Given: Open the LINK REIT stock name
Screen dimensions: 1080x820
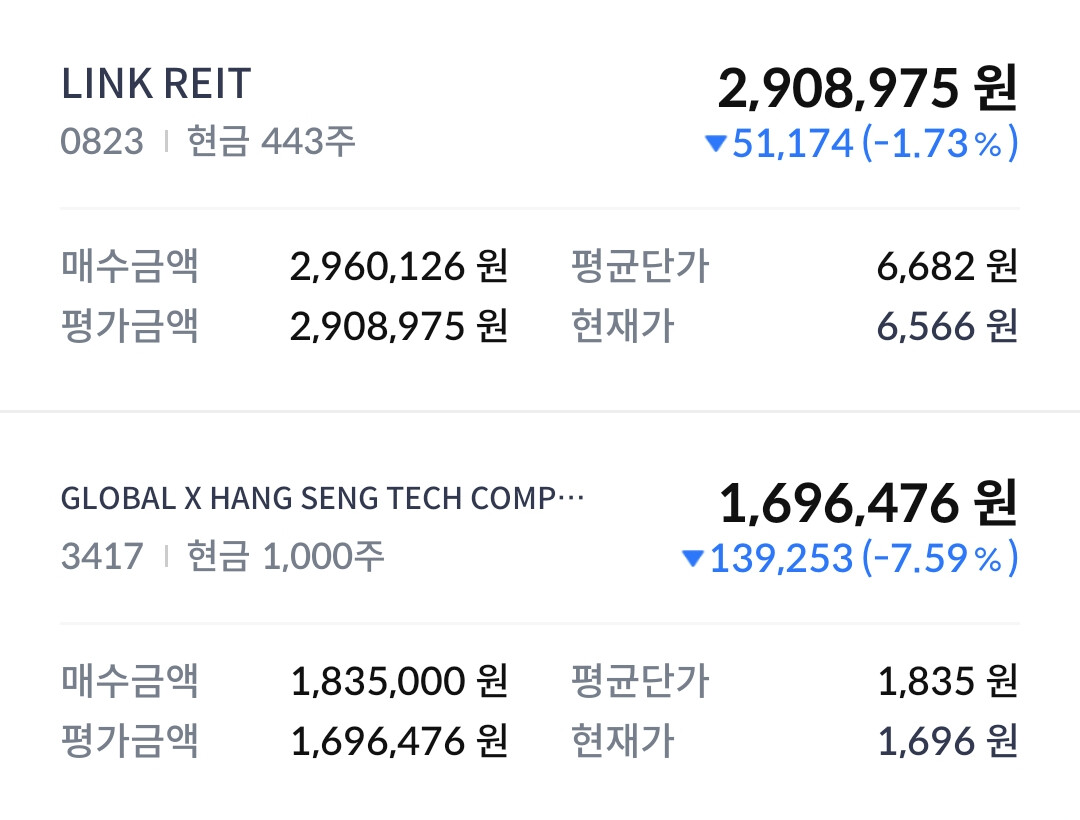Looking at the screenshot, I should coord(156,85).
